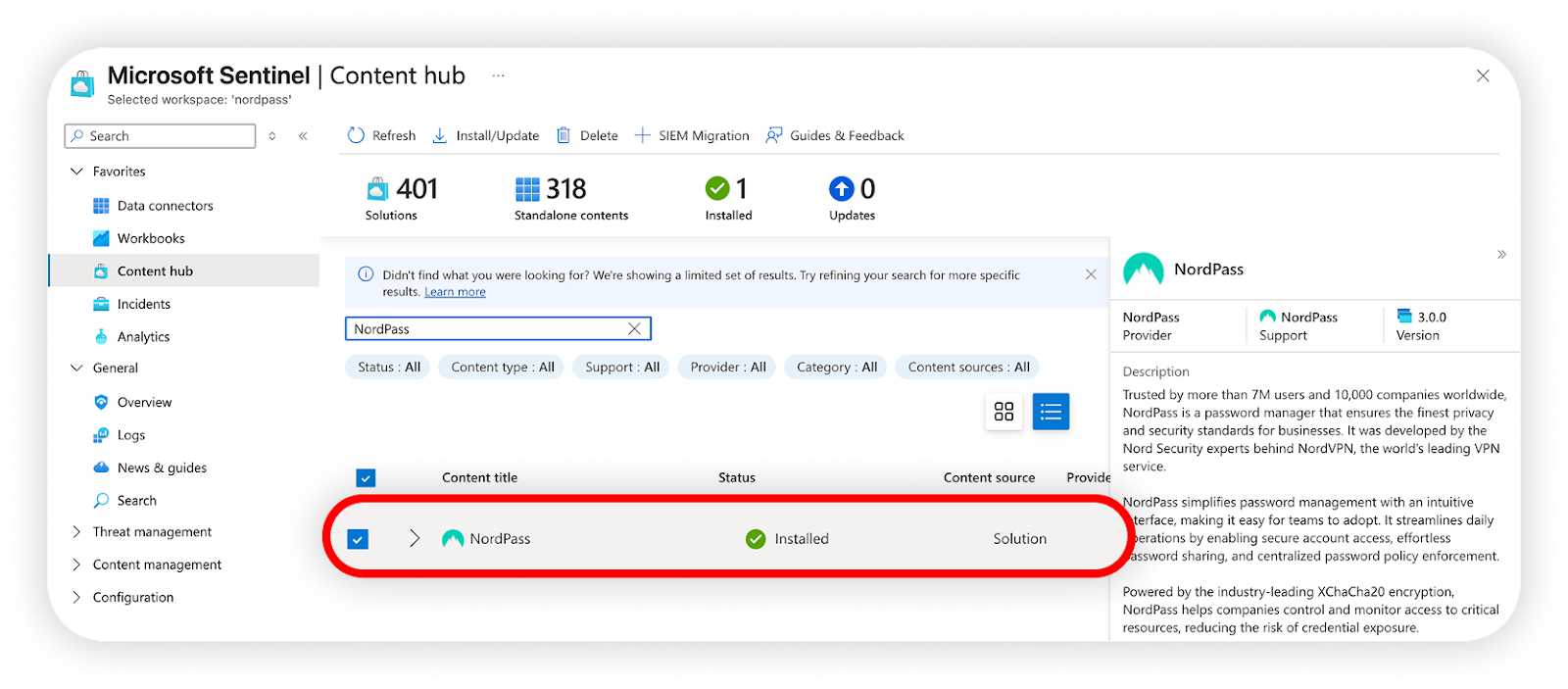Viewport: 1568px width, 689px height.
Task: Click the 0 Updates counter
Action: (x=853, y=199)
